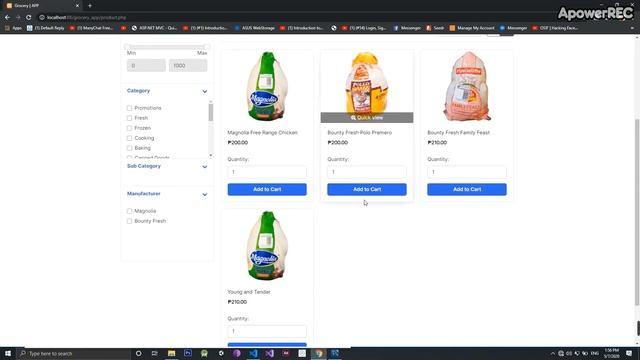Open the notification center icon

[x=629, y=353]
